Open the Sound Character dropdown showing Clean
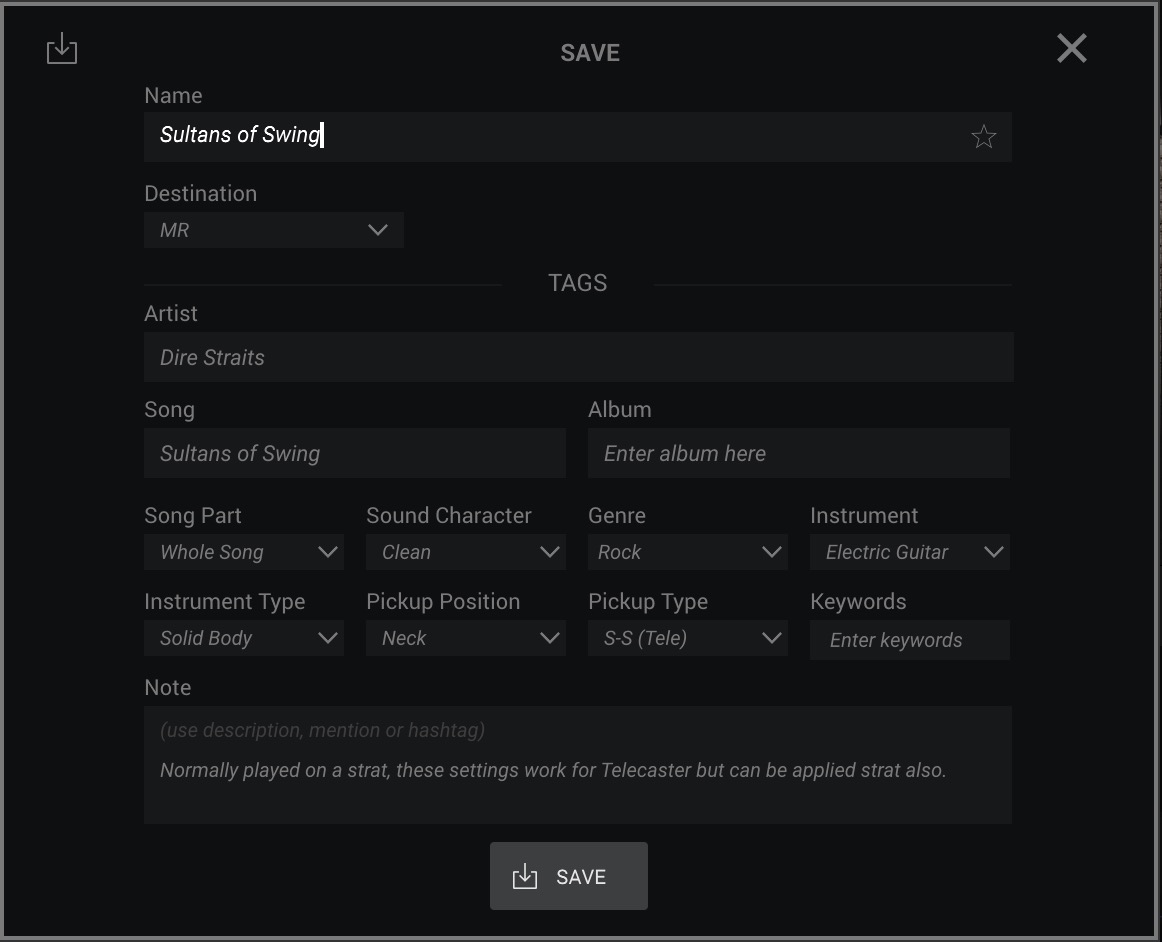 point(465,552)
